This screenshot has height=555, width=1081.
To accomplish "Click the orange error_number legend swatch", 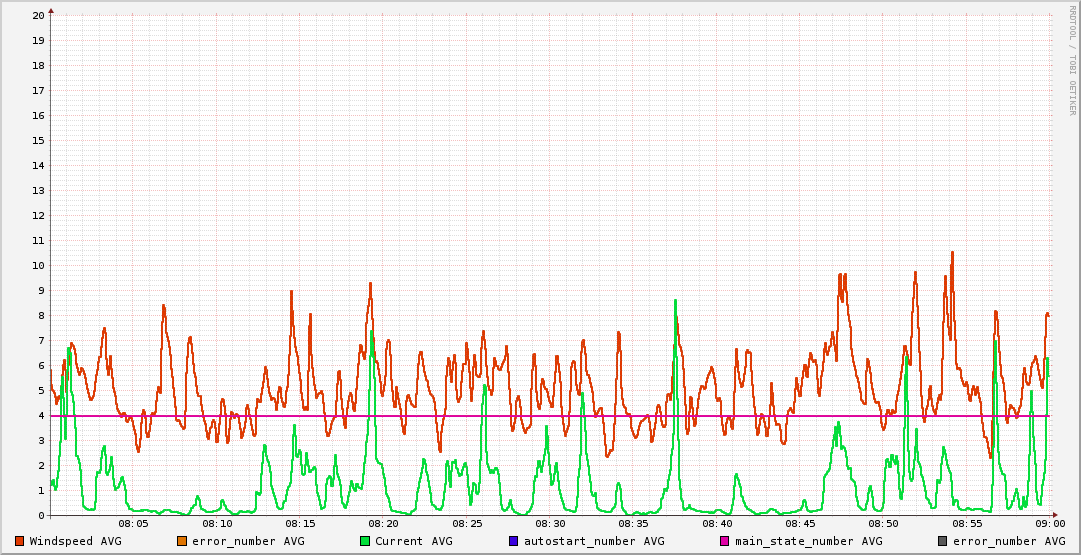I will [x=181, y=541].
